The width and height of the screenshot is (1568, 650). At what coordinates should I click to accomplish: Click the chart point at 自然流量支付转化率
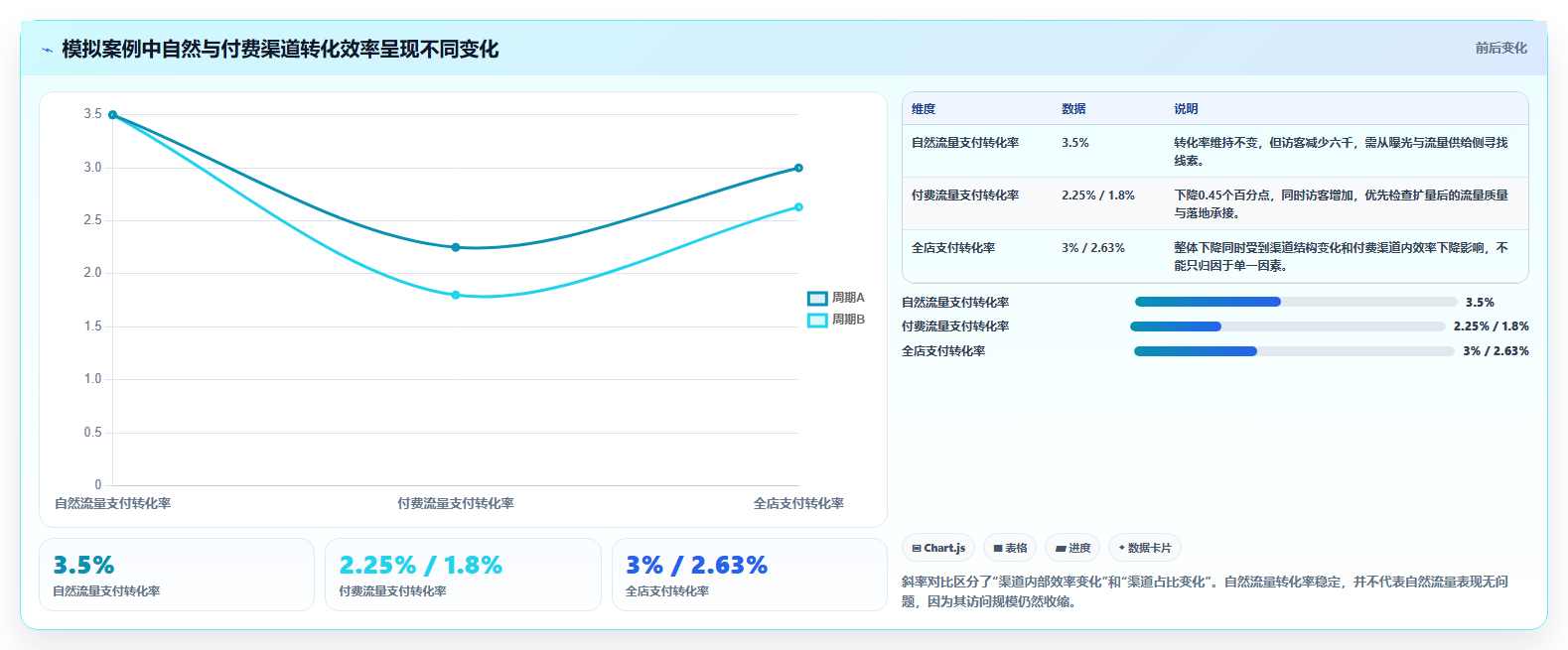coord(112,115)
